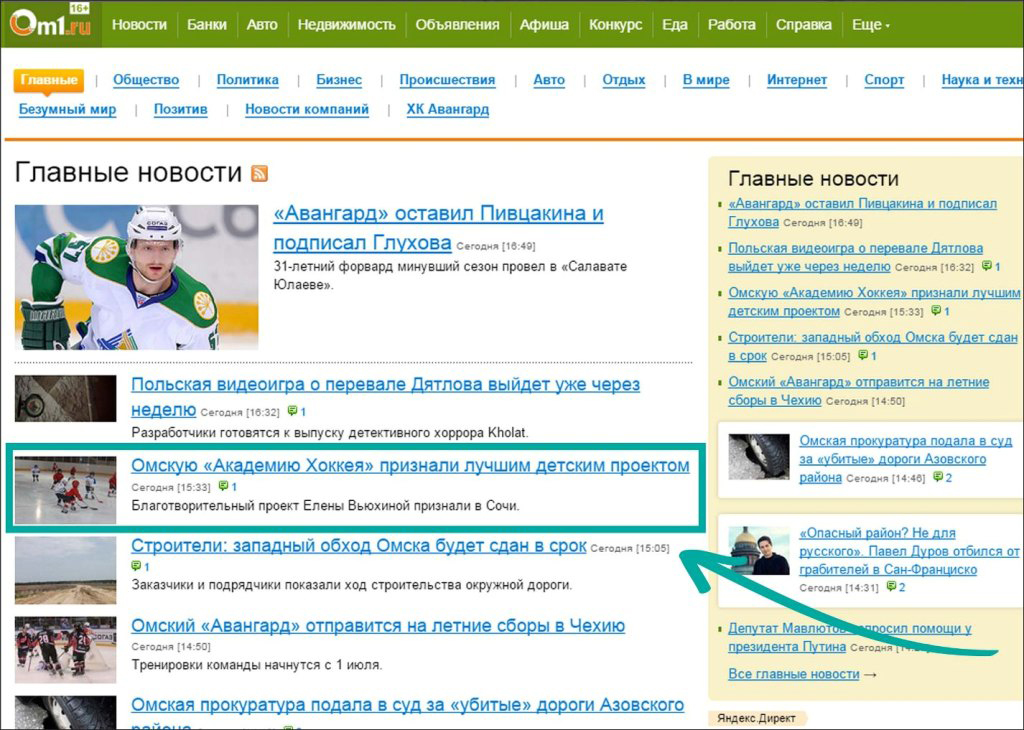Click sidebar comment icon for Польская видеоигра item
Screen dimensions: 1024x730
tap(987, 266)
